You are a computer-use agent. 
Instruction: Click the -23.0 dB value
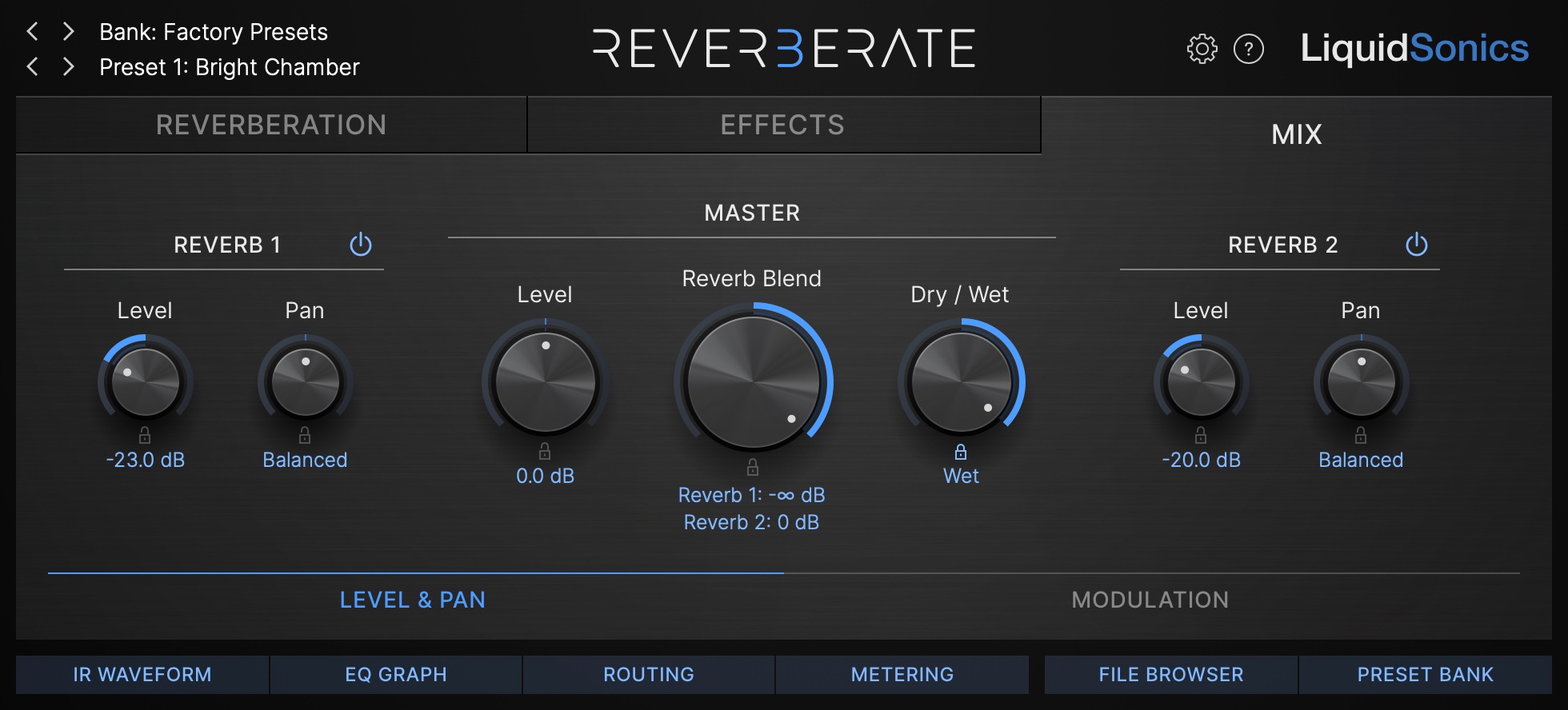146,460
